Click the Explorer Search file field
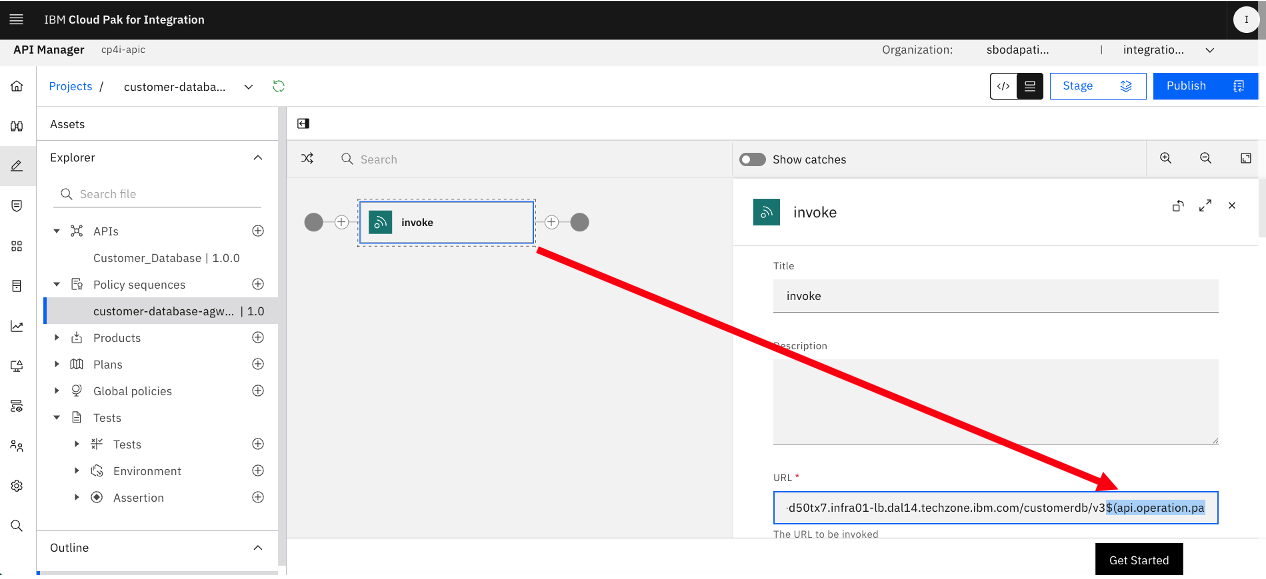The width and height of the screenshot is (1266, 579). click(x=157, y=194)
